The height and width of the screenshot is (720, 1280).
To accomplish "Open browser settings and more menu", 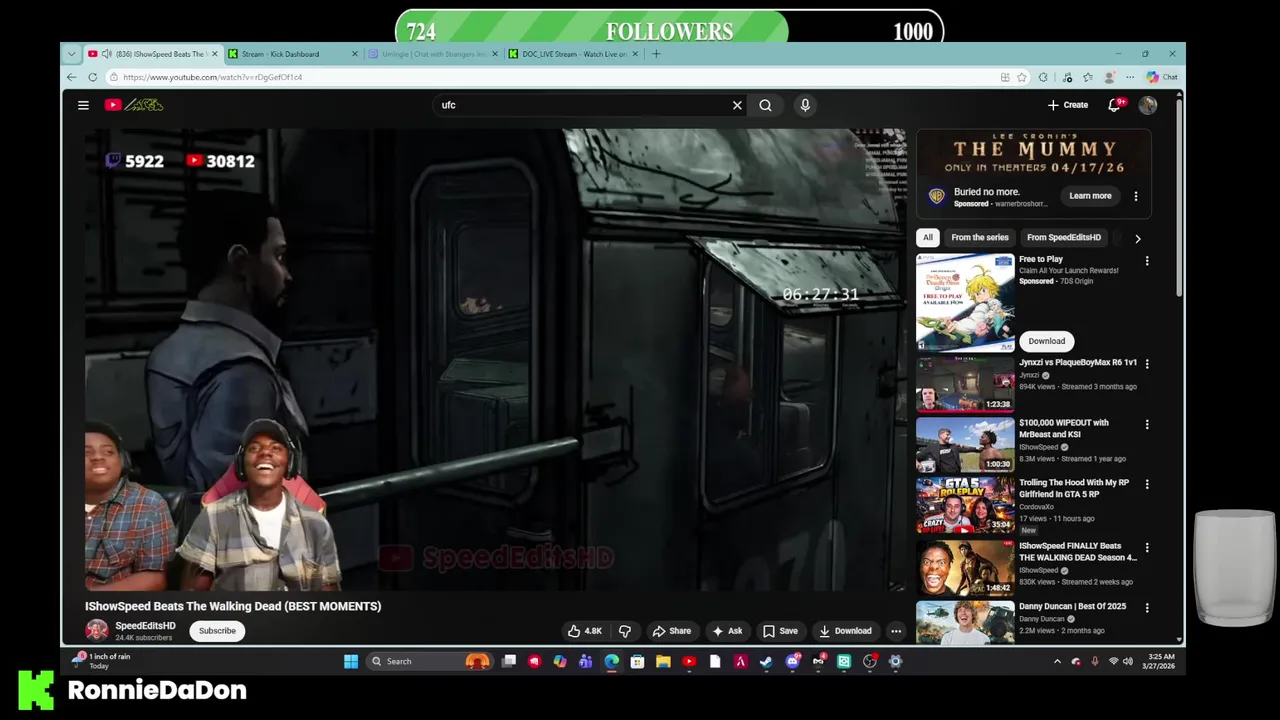I will coord(1130,77).
